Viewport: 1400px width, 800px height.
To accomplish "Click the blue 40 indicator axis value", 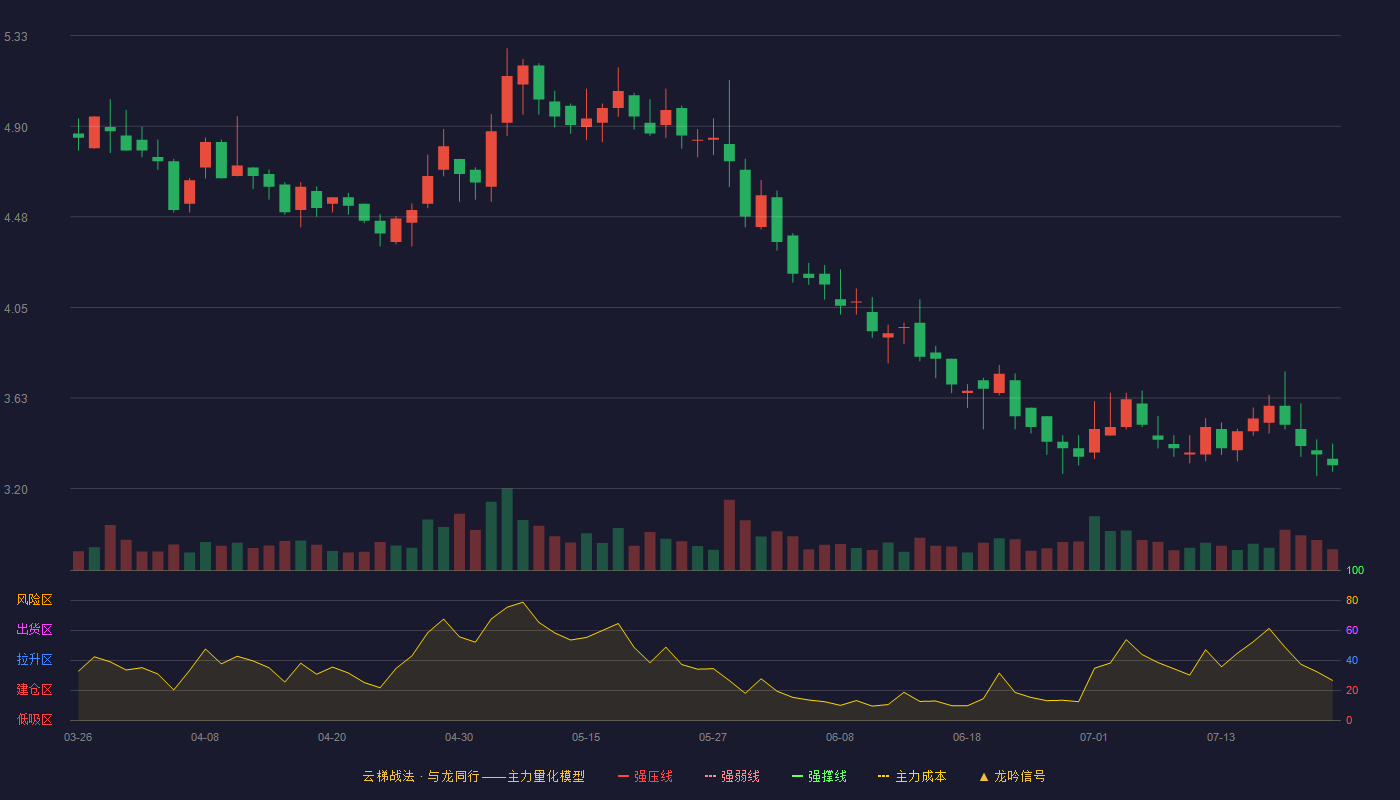I will [x=1352, y=661].
